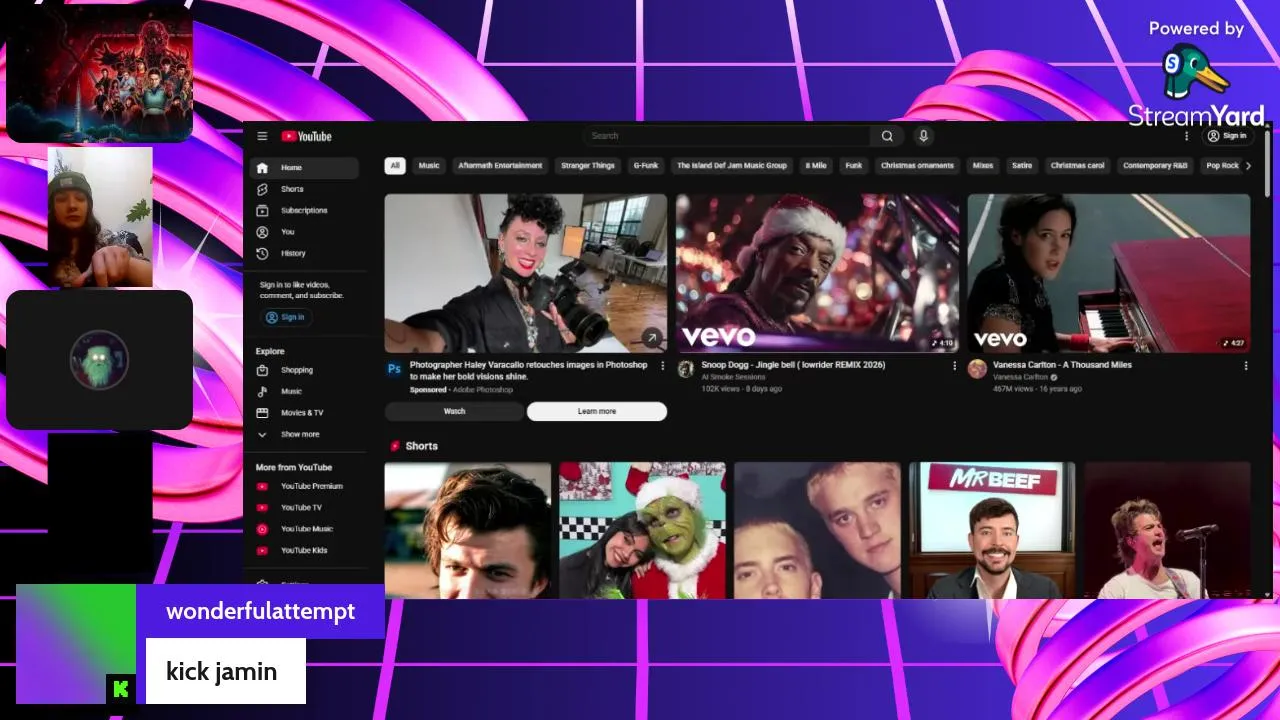The width and height of the screenshot is (1280, 720).
Task: Open the settings three-dot menu beside Sign in
Action: (x=1187, y=136)
